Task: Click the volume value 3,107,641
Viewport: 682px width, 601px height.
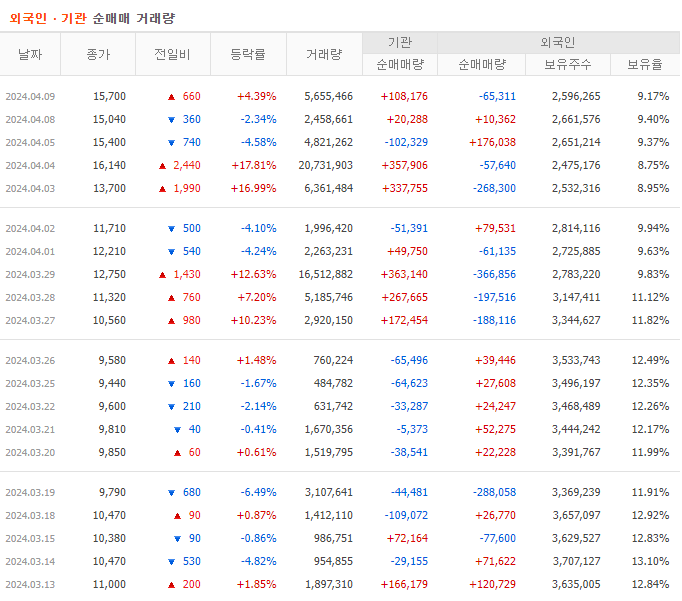Action: tap(329, 492)
